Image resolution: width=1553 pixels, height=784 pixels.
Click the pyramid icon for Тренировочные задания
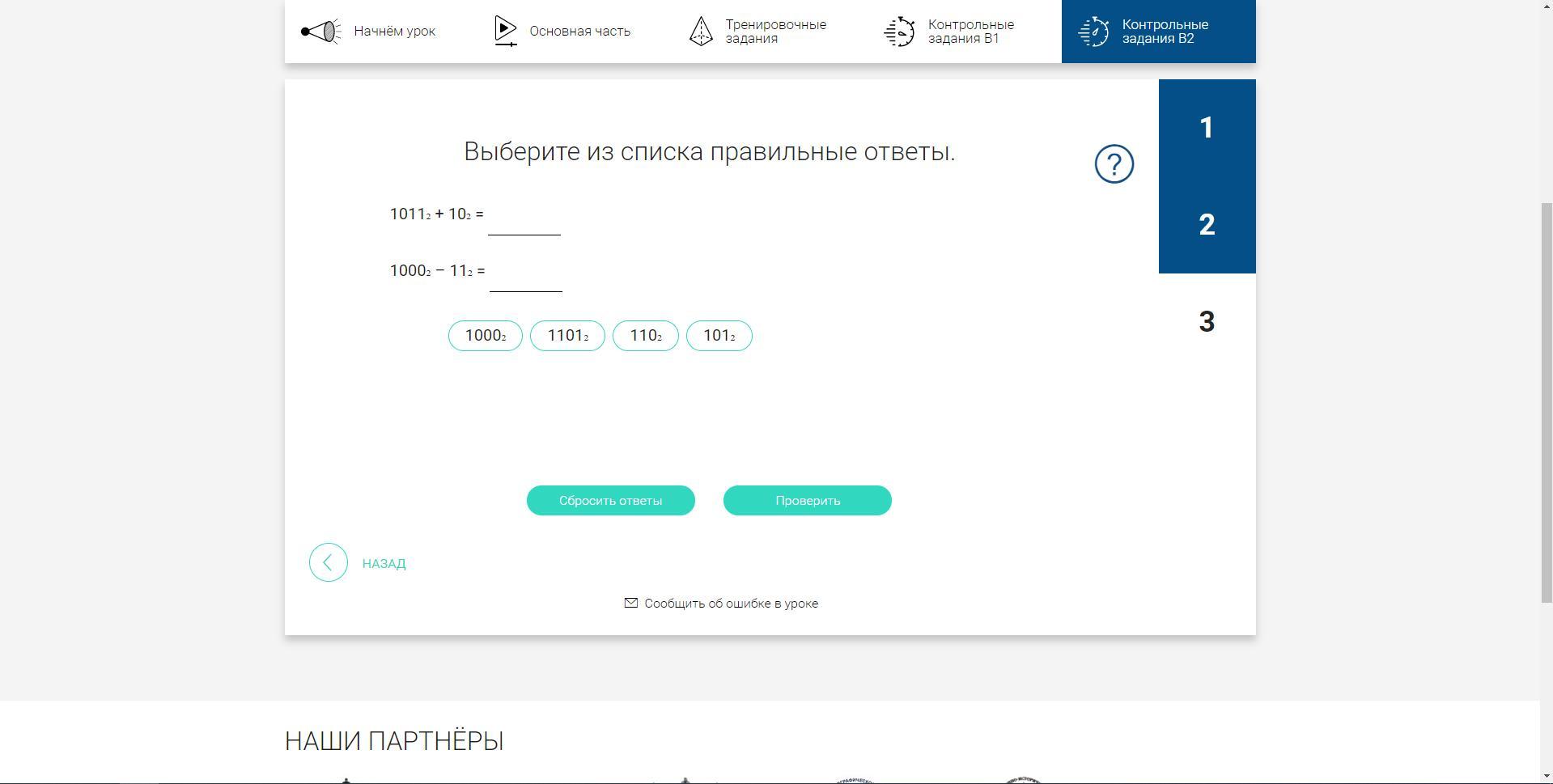point(701,32)
